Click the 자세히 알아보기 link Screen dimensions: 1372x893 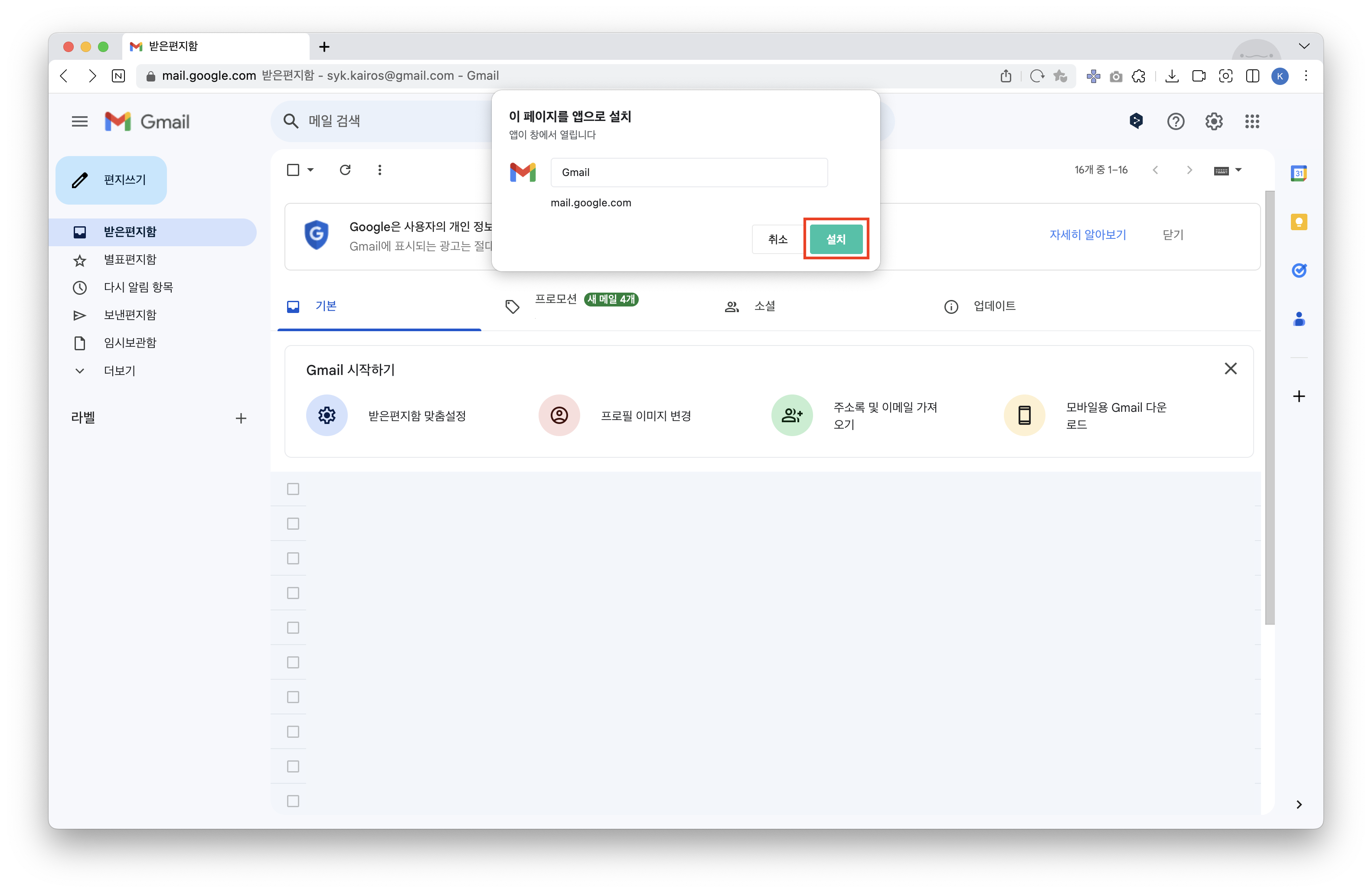coord(1087,235)
